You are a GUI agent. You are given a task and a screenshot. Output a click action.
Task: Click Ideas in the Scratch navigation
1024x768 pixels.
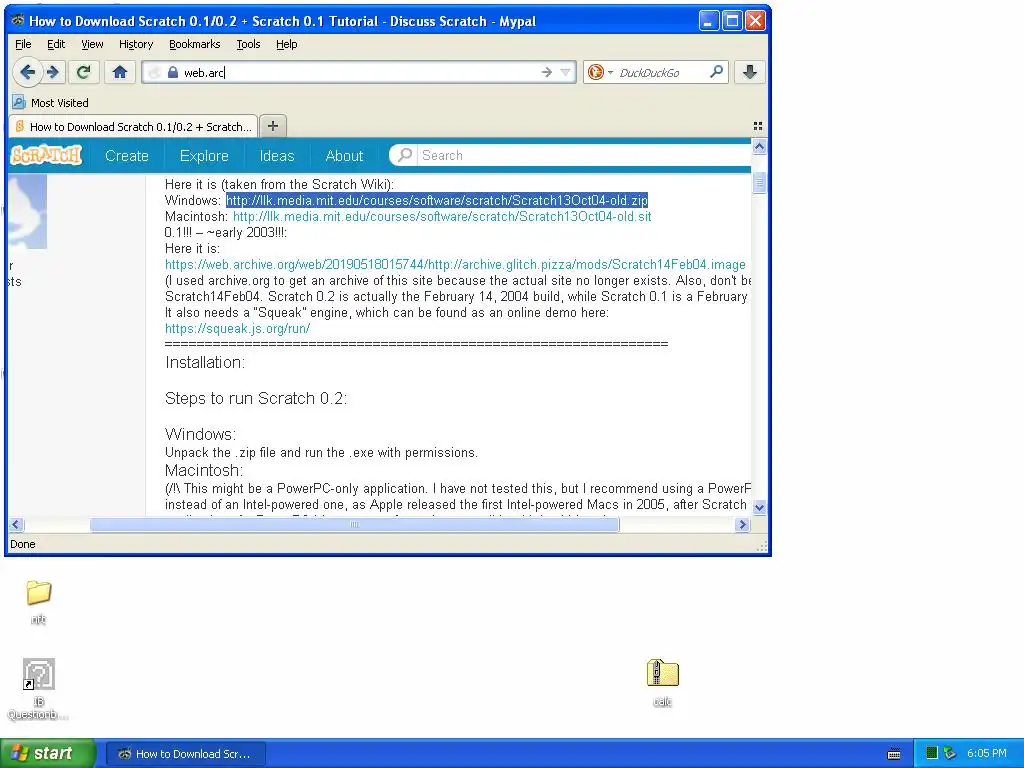click(x=277, y=155)
